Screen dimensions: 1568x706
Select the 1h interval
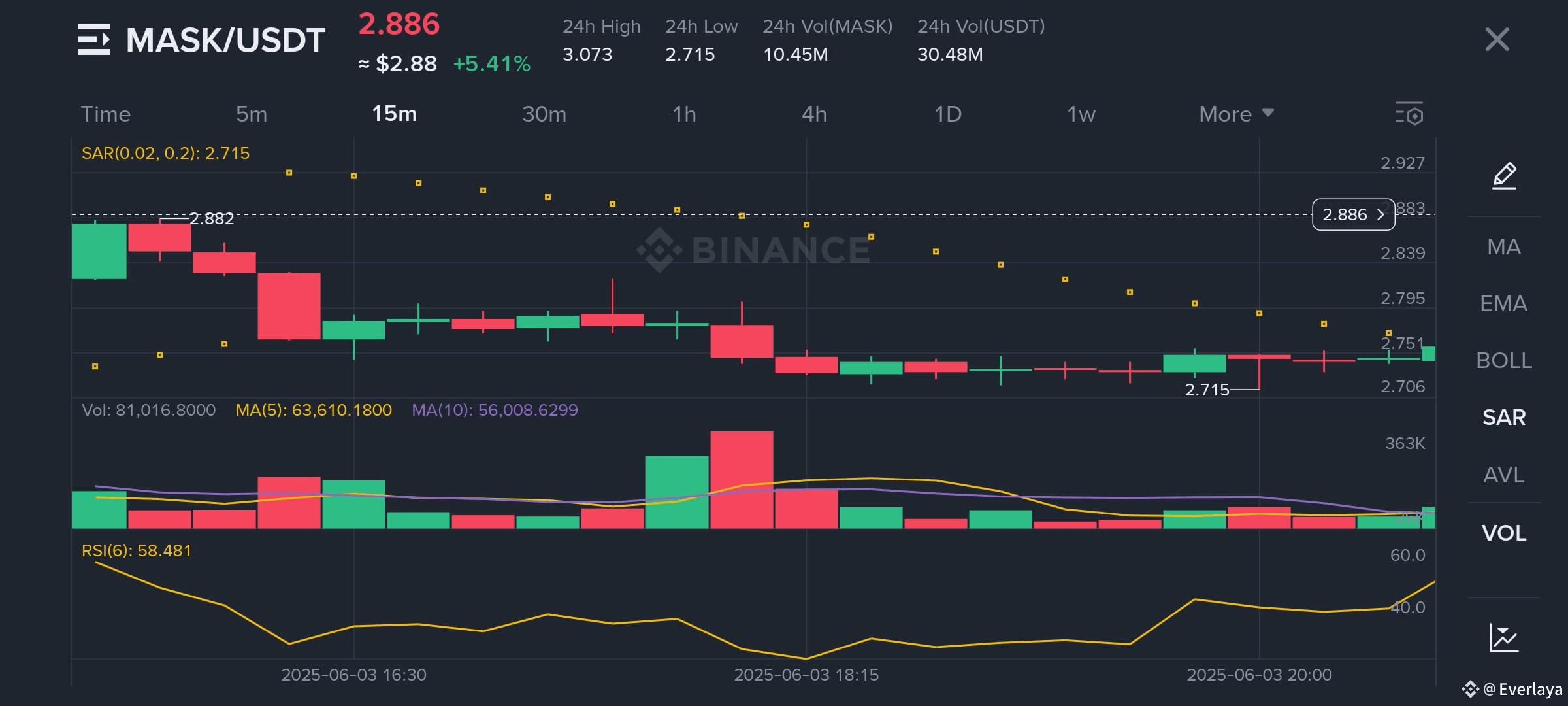[684, 114]
